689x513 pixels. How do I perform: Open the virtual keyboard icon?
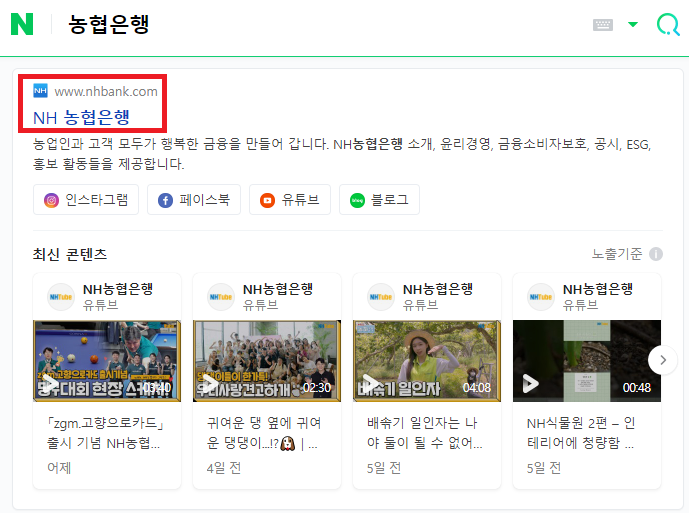602,25
